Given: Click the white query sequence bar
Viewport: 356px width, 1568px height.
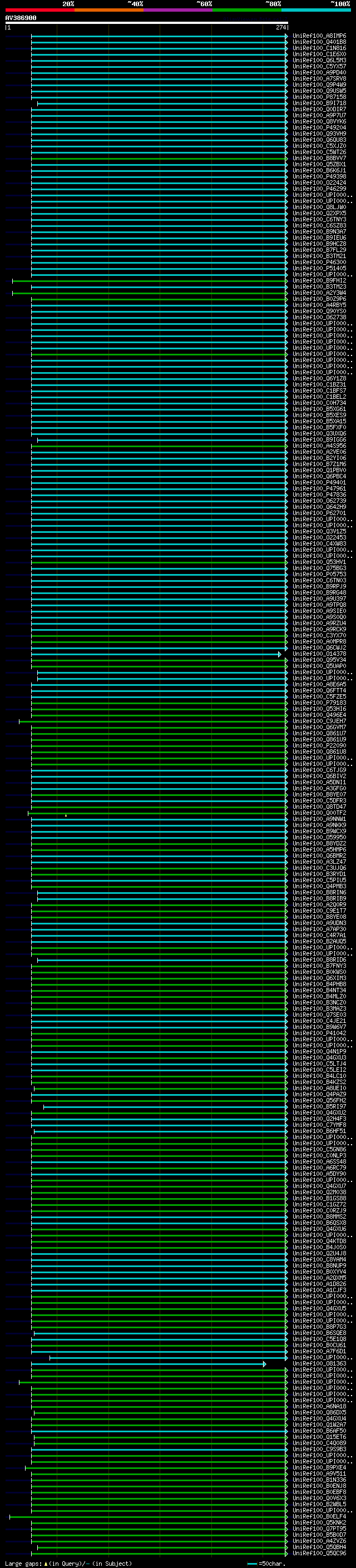Looking at the screenshot, I should pos(147,23).
